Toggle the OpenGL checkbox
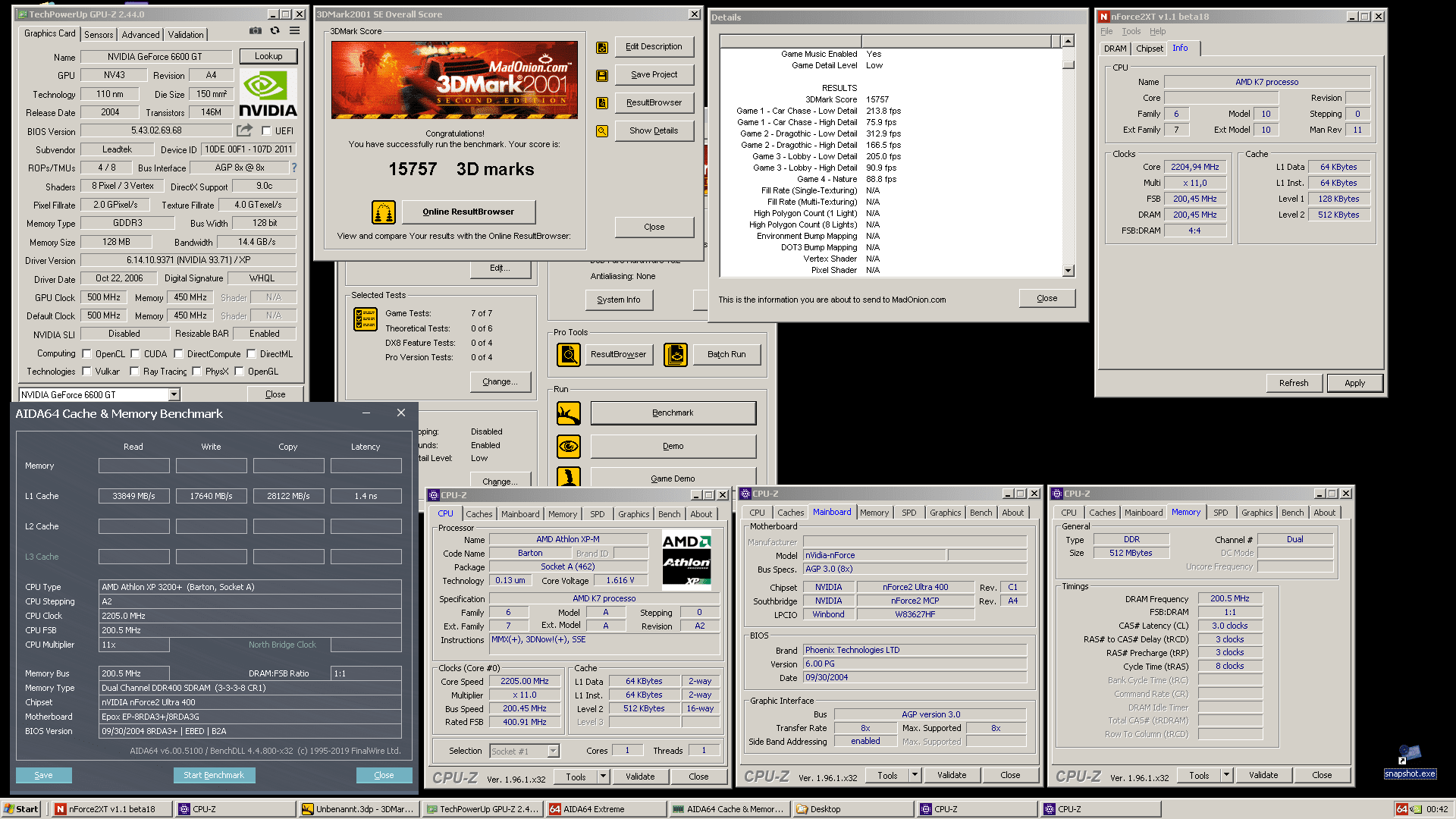The width and height of the screenshot is (1456, 819). (240, 372)
